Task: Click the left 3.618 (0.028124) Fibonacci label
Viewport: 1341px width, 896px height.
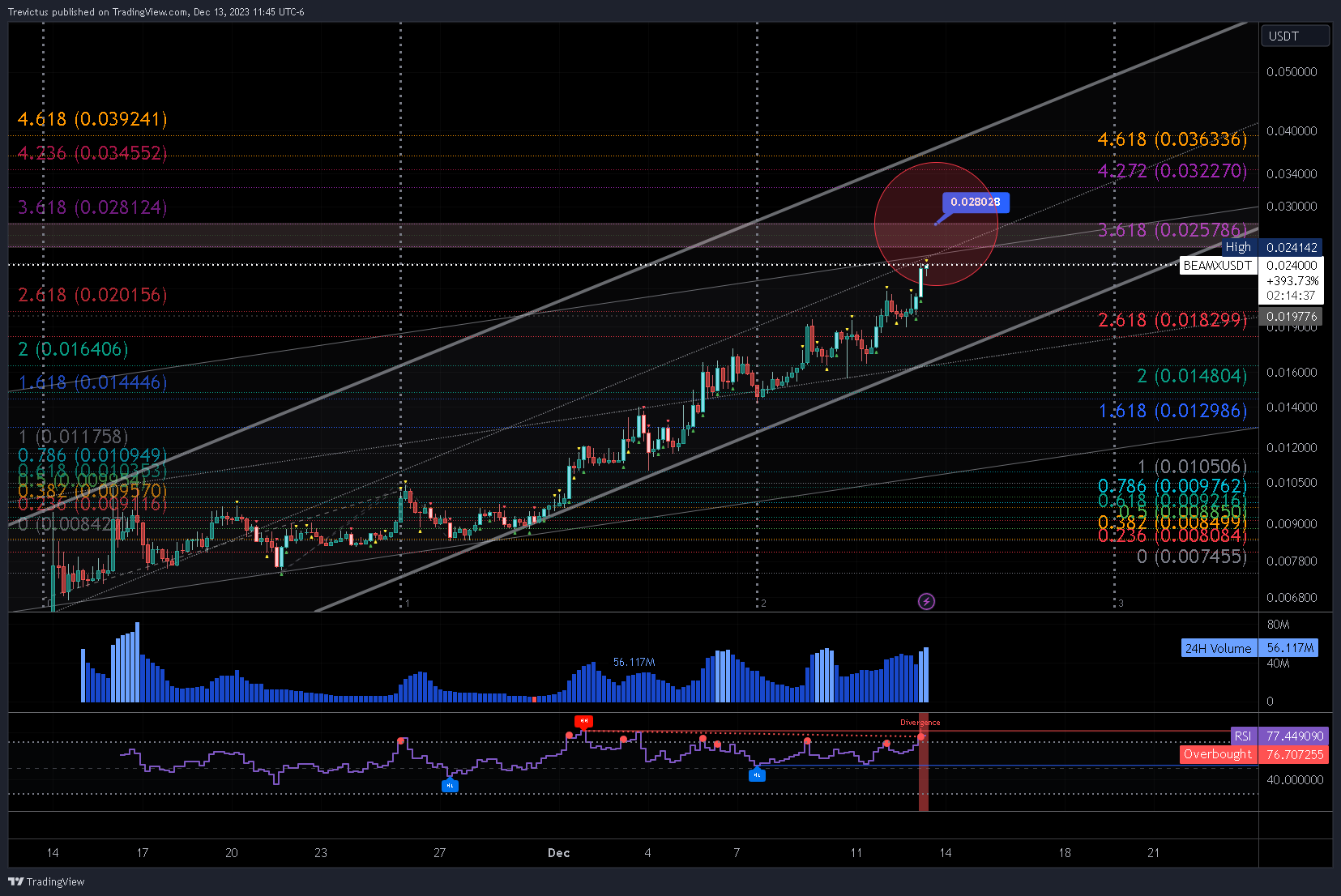Action: 92,207
